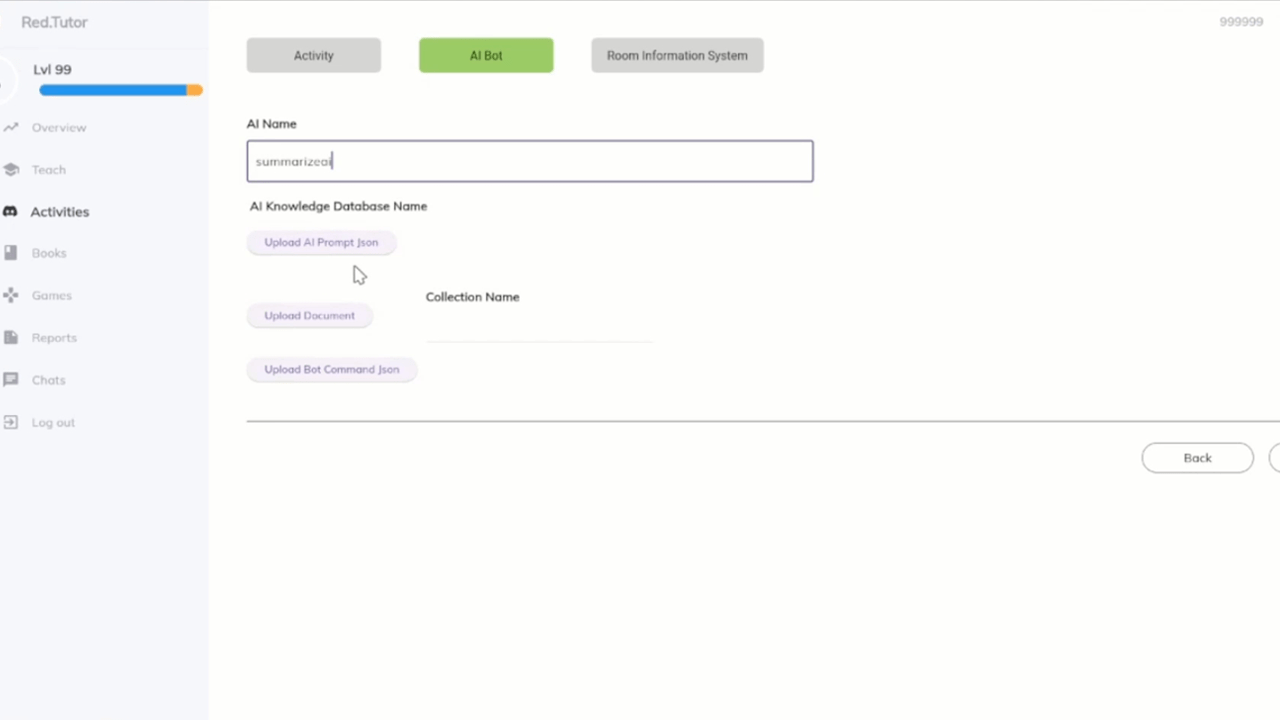Open the Room Information System tab
The width and height of the screenshot is (1280, 720).
tap(677, 56)
